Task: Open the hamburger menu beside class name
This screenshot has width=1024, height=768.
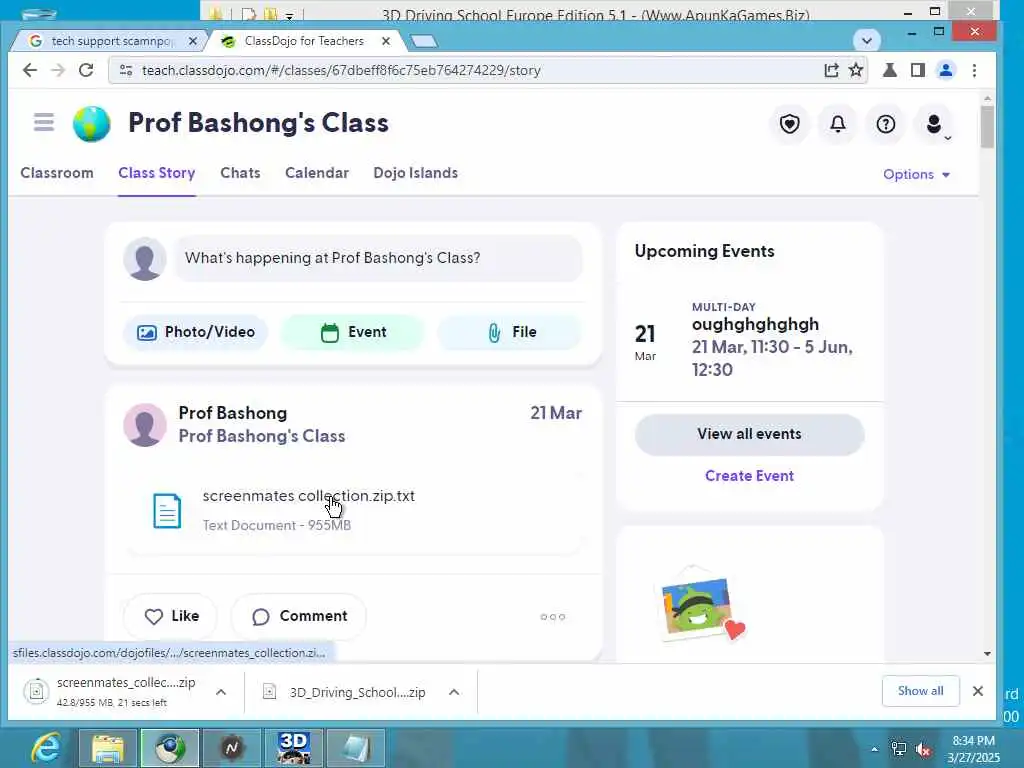Action: [44, 122]
